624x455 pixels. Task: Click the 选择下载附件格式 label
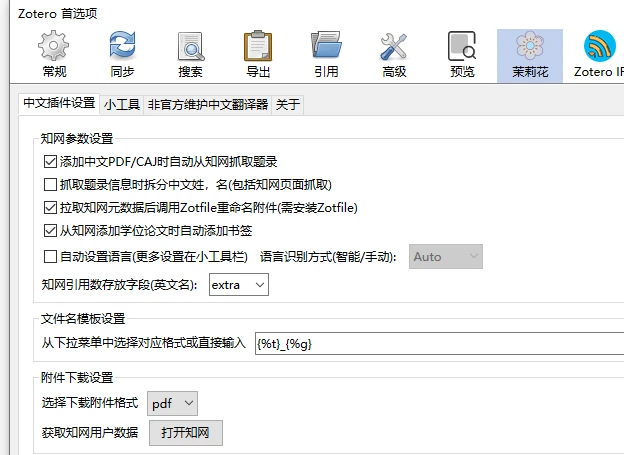[x=90, y=403]
